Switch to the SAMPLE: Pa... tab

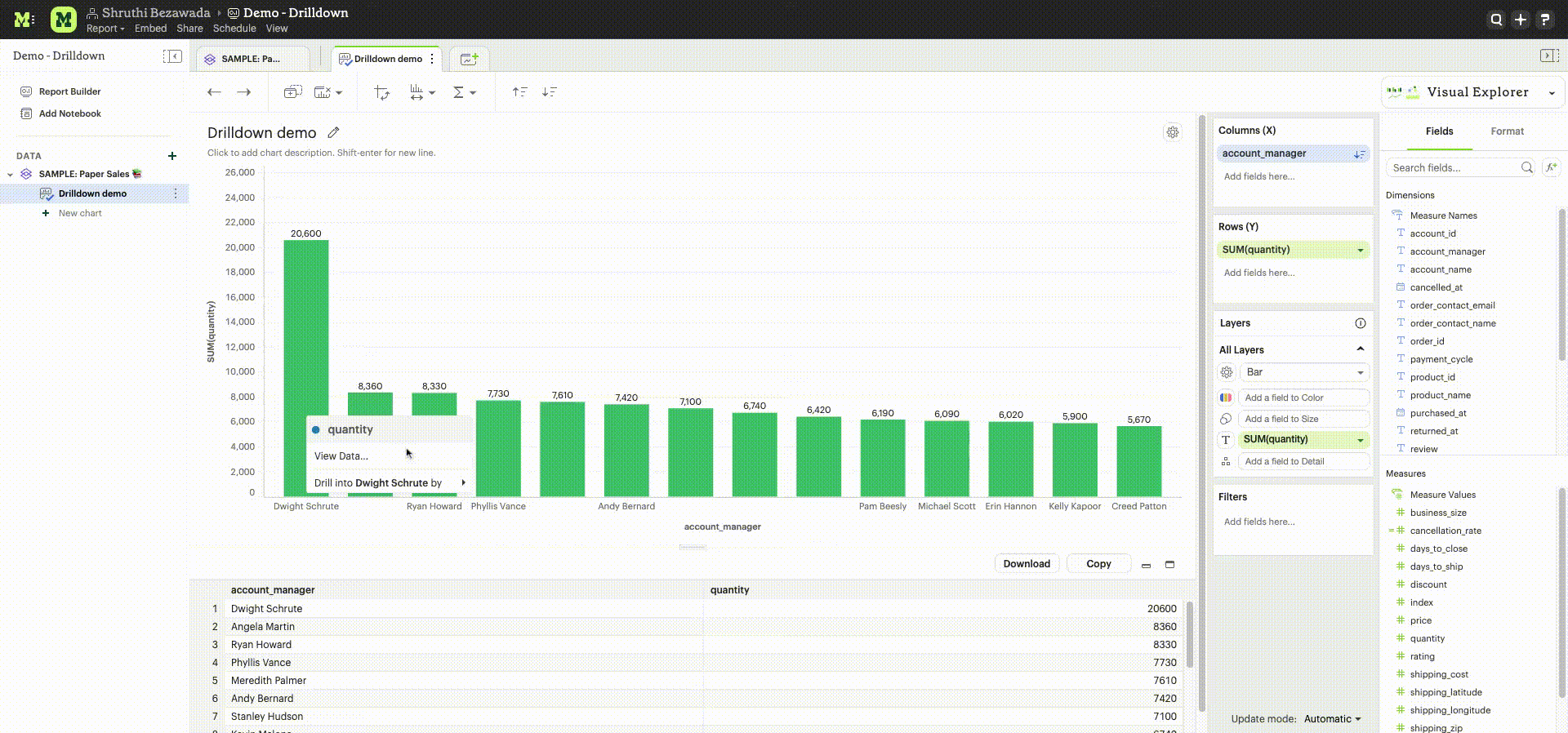[x=252, y=59]
